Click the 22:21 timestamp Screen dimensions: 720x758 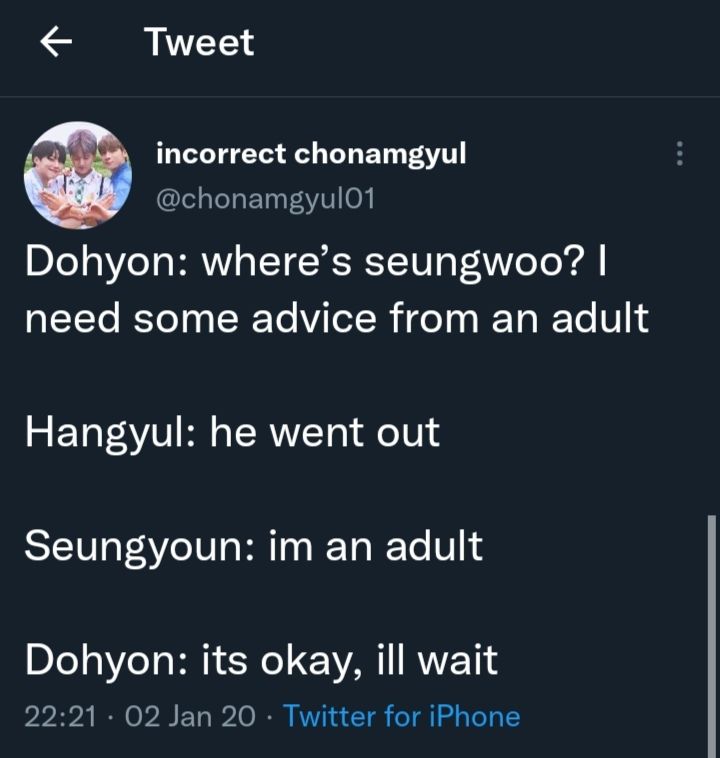[x=60, y=716]
